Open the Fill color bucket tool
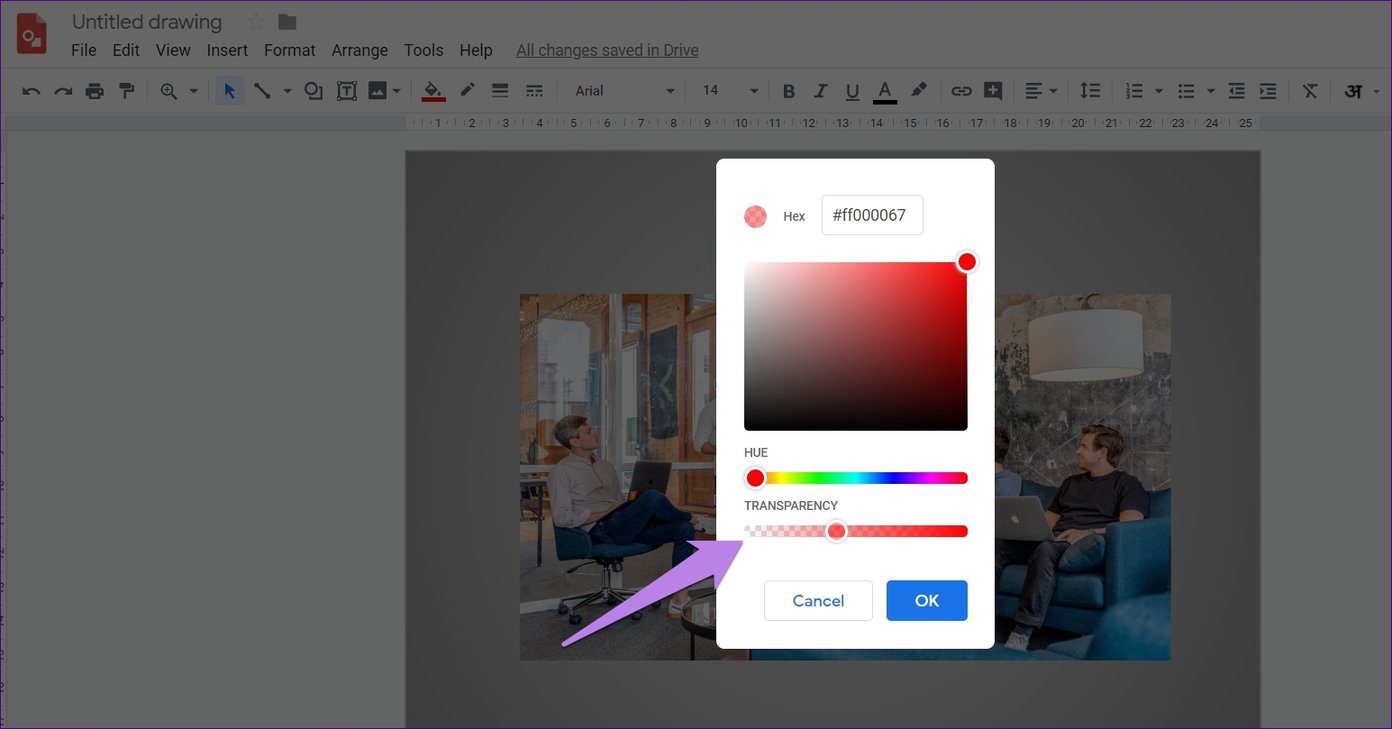This screenshot has width=1392, height=729. tap(433, 91)
